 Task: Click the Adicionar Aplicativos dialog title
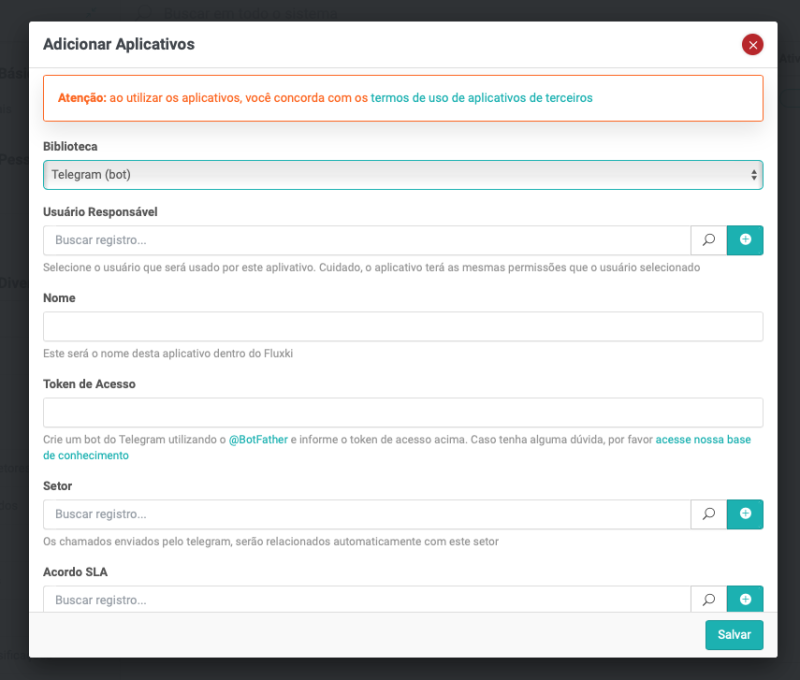(x=119, y=45)
